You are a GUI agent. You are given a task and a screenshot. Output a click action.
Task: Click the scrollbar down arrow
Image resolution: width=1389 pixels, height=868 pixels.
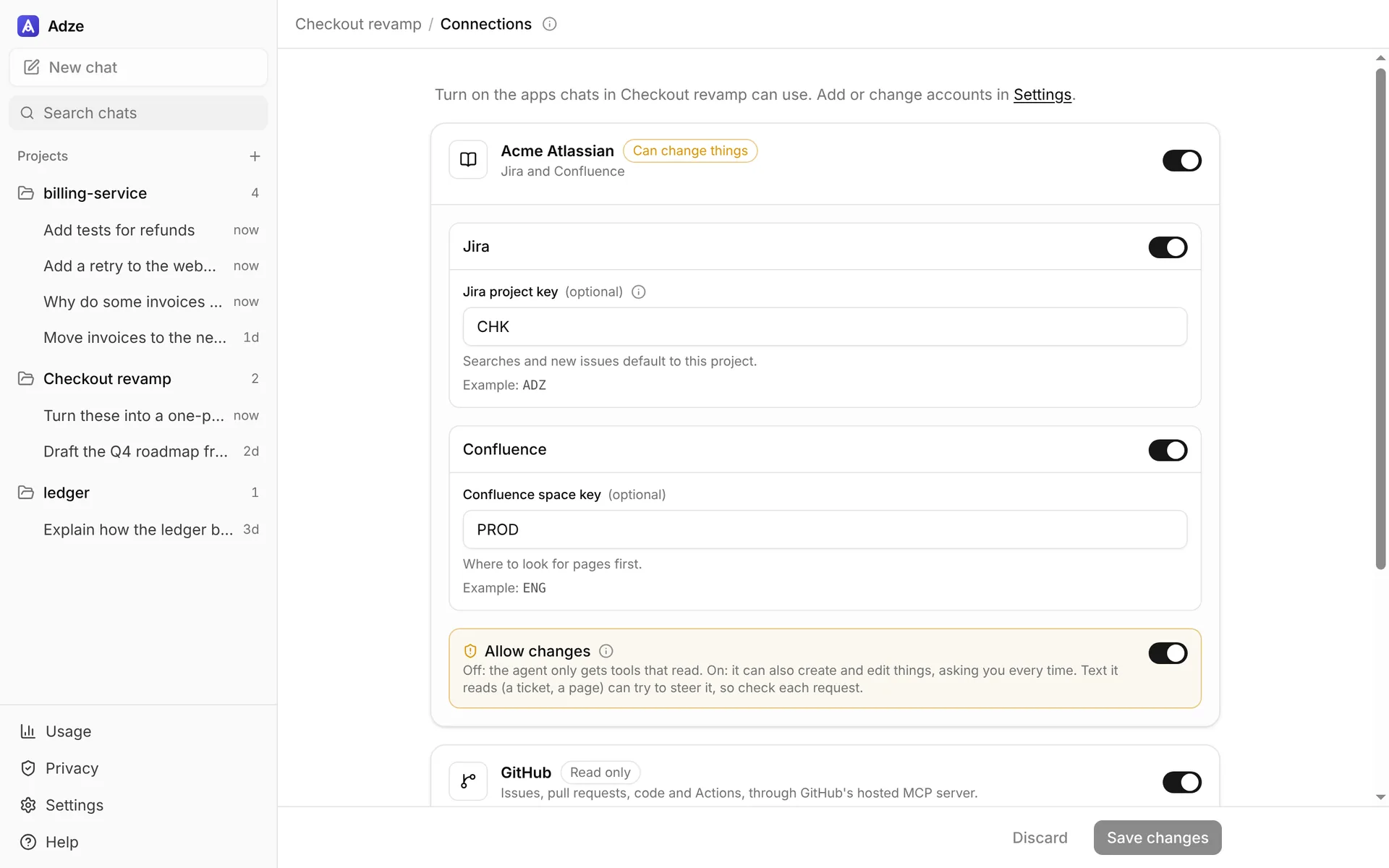pos(1380,797)
